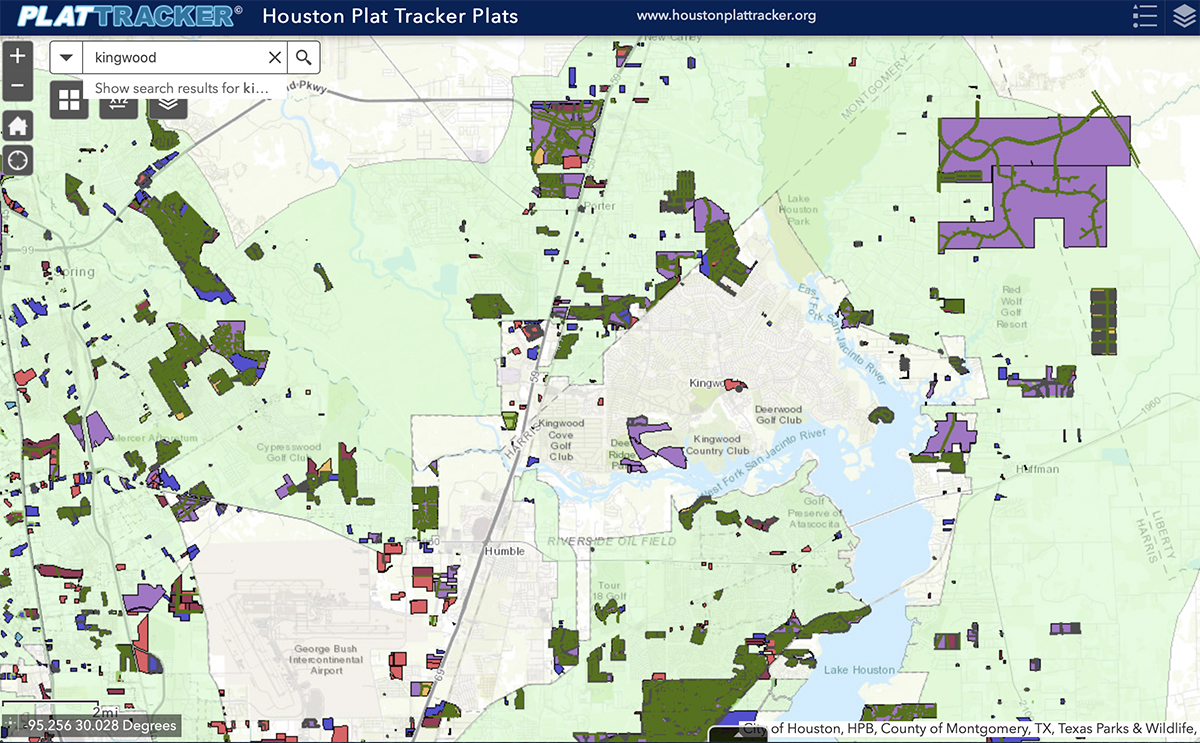1200x743 pixels.
Task: Open the Layer List in the header
Action: click(x=1183, y=16)
